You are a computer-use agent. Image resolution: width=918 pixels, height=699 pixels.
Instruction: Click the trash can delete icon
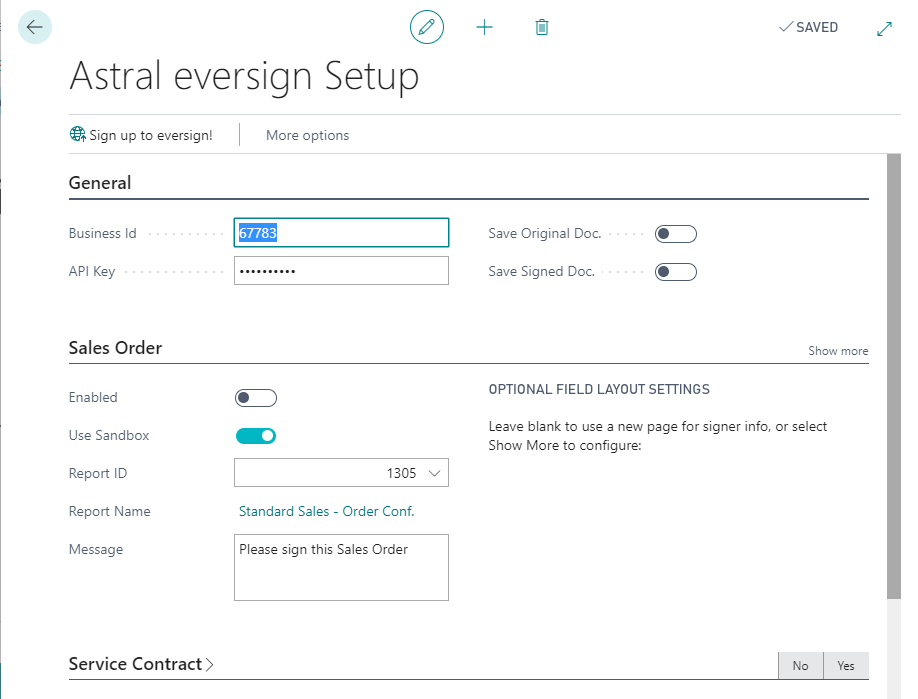click(x=542, y=27)
